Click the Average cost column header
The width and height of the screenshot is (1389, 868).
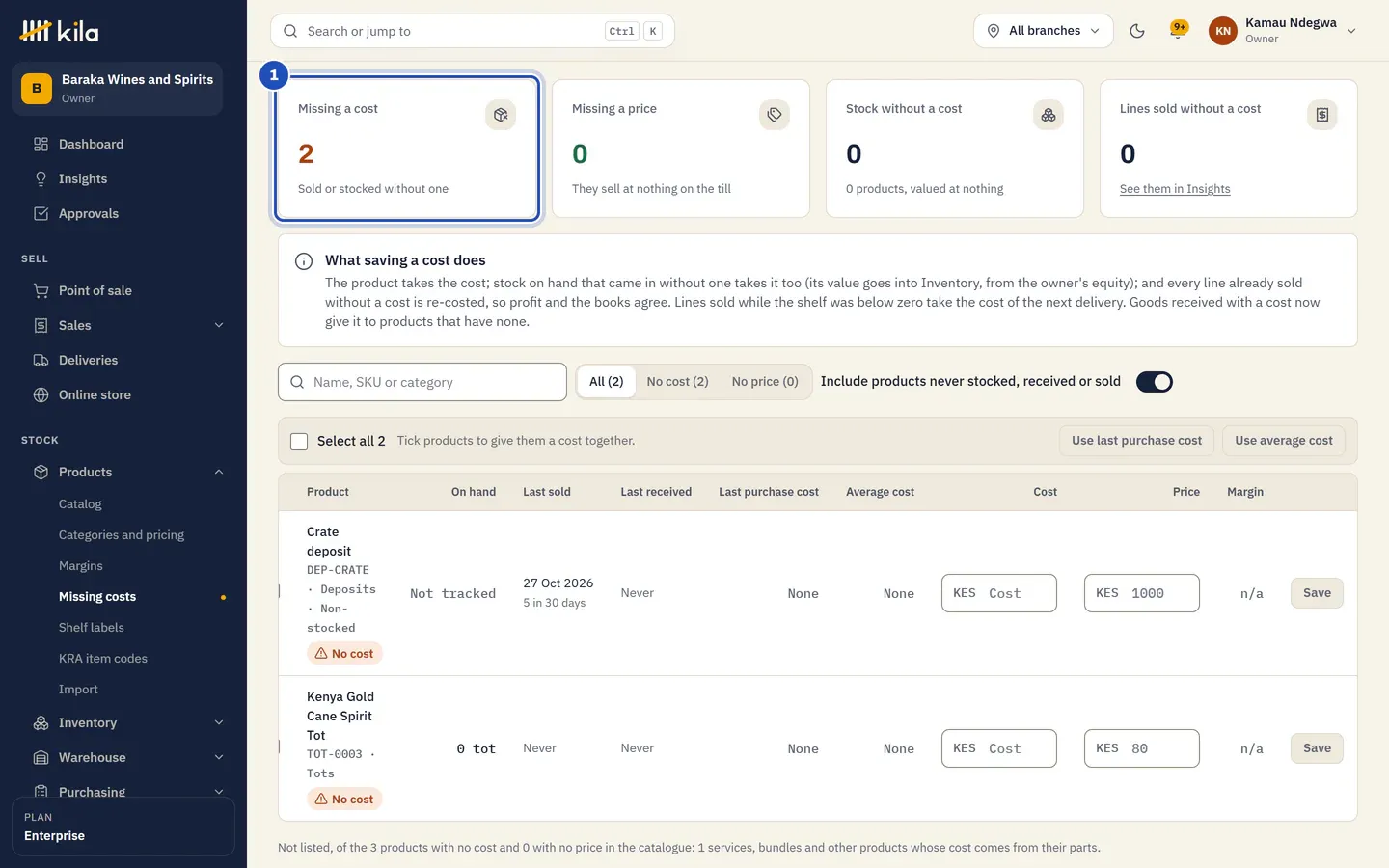click(x=881, y=492)
